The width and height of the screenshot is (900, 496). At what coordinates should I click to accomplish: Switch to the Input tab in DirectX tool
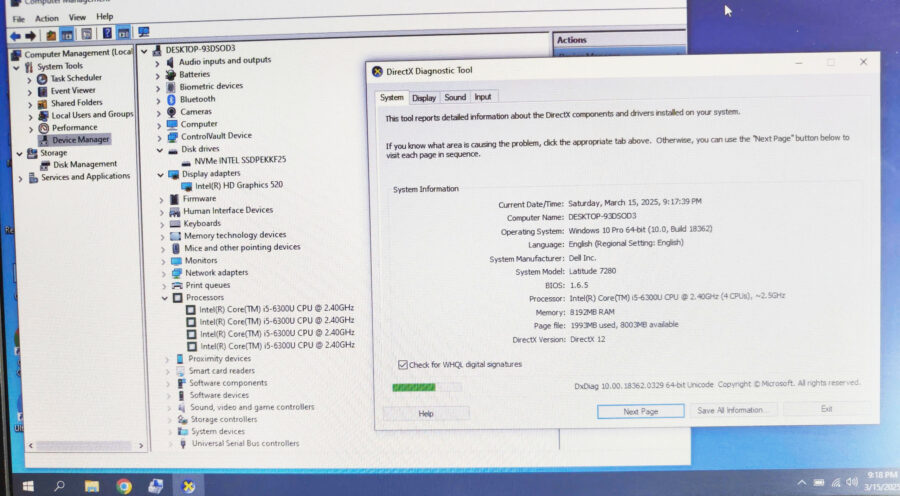pyautogui.click(x=483, y=96)
